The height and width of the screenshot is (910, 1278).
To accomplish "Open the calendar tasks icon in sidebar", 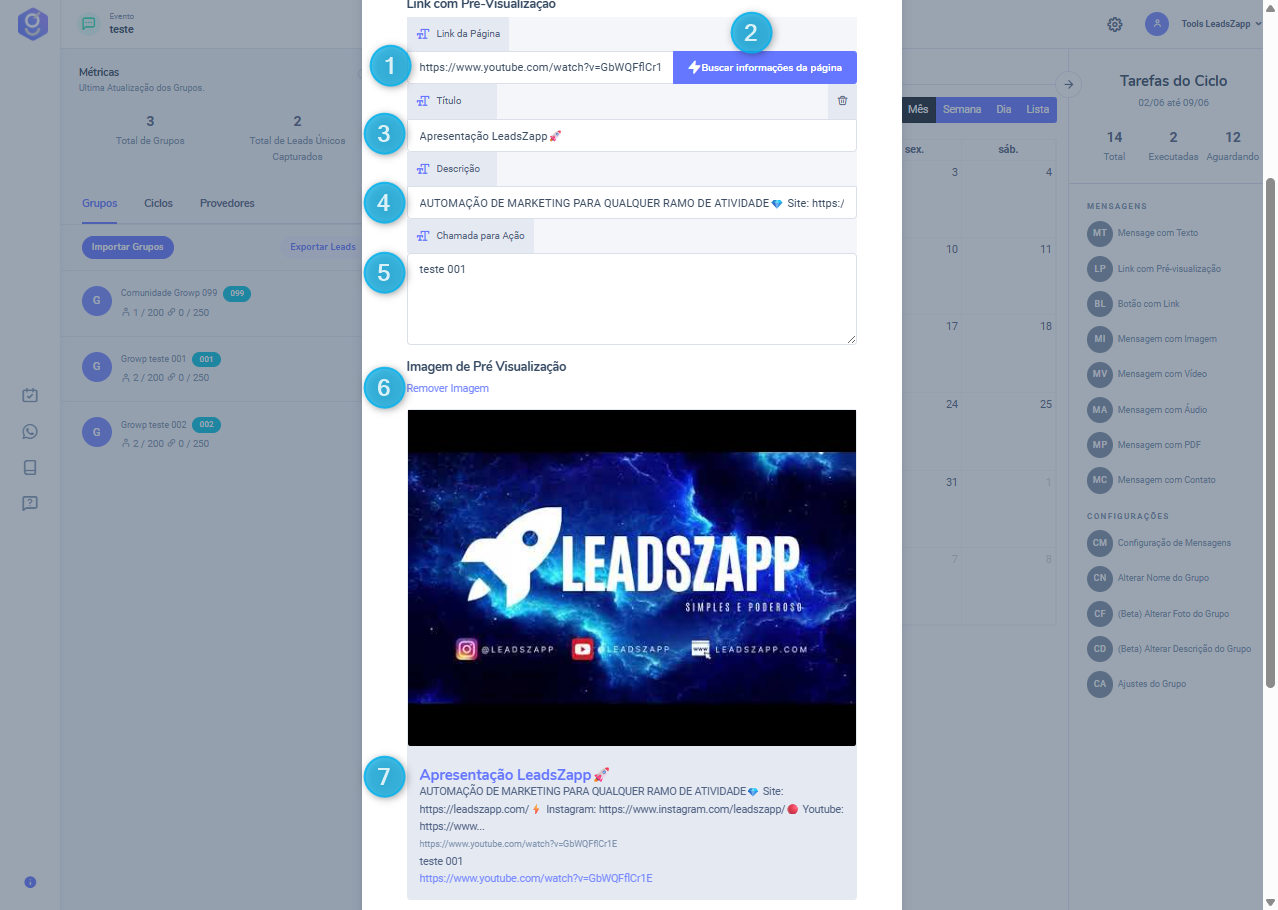I will pos(30,396).
